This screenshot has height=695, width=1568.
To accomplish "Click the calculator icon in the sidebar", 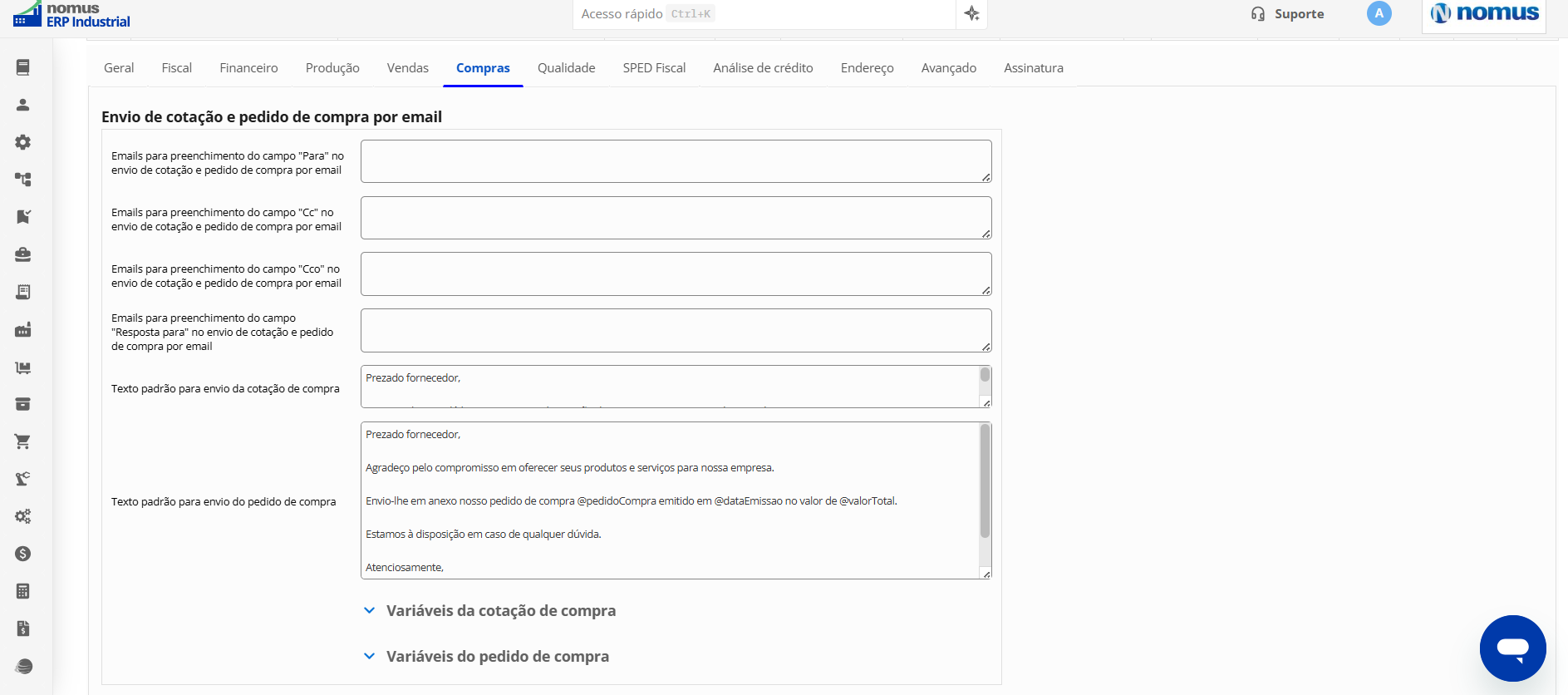I will [23, 591].
